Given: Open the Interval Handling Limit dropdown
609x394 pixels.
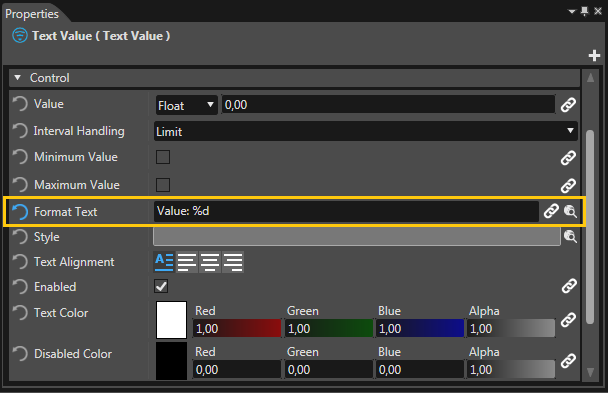Looking at the screenshot, I should click(365, 131).
